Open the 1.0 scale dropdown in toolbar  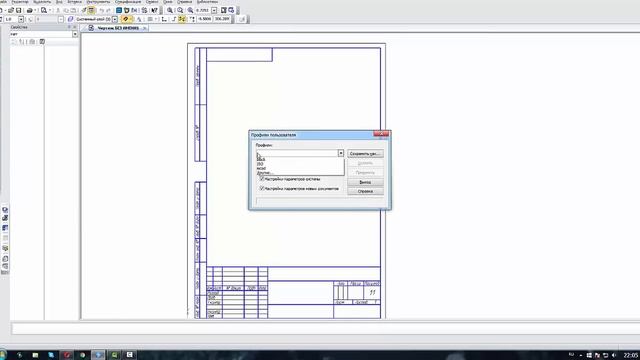(x=21, y=19)
